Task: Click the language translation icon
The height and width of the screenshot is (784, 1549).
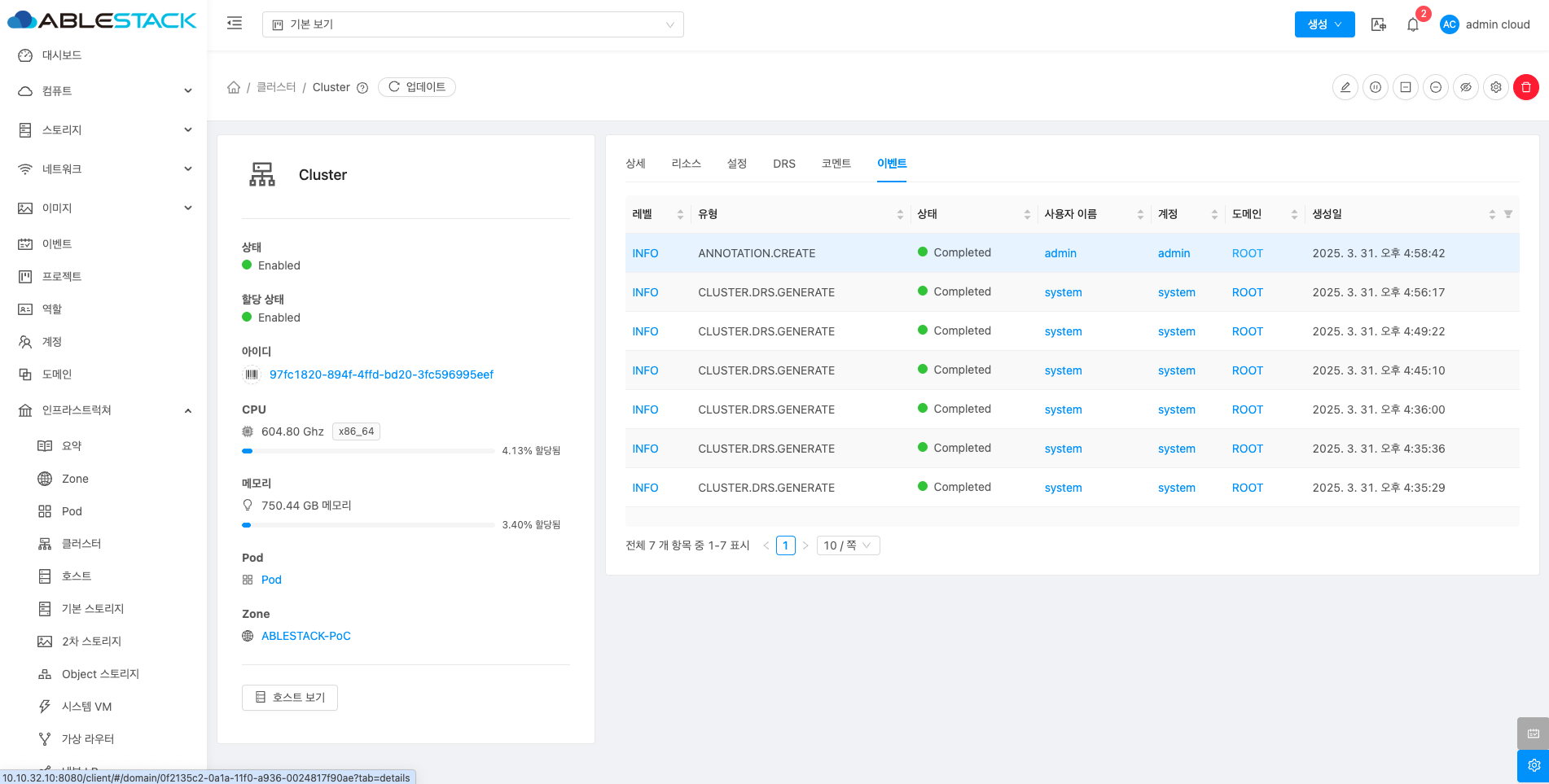Action: point(1378,24)
